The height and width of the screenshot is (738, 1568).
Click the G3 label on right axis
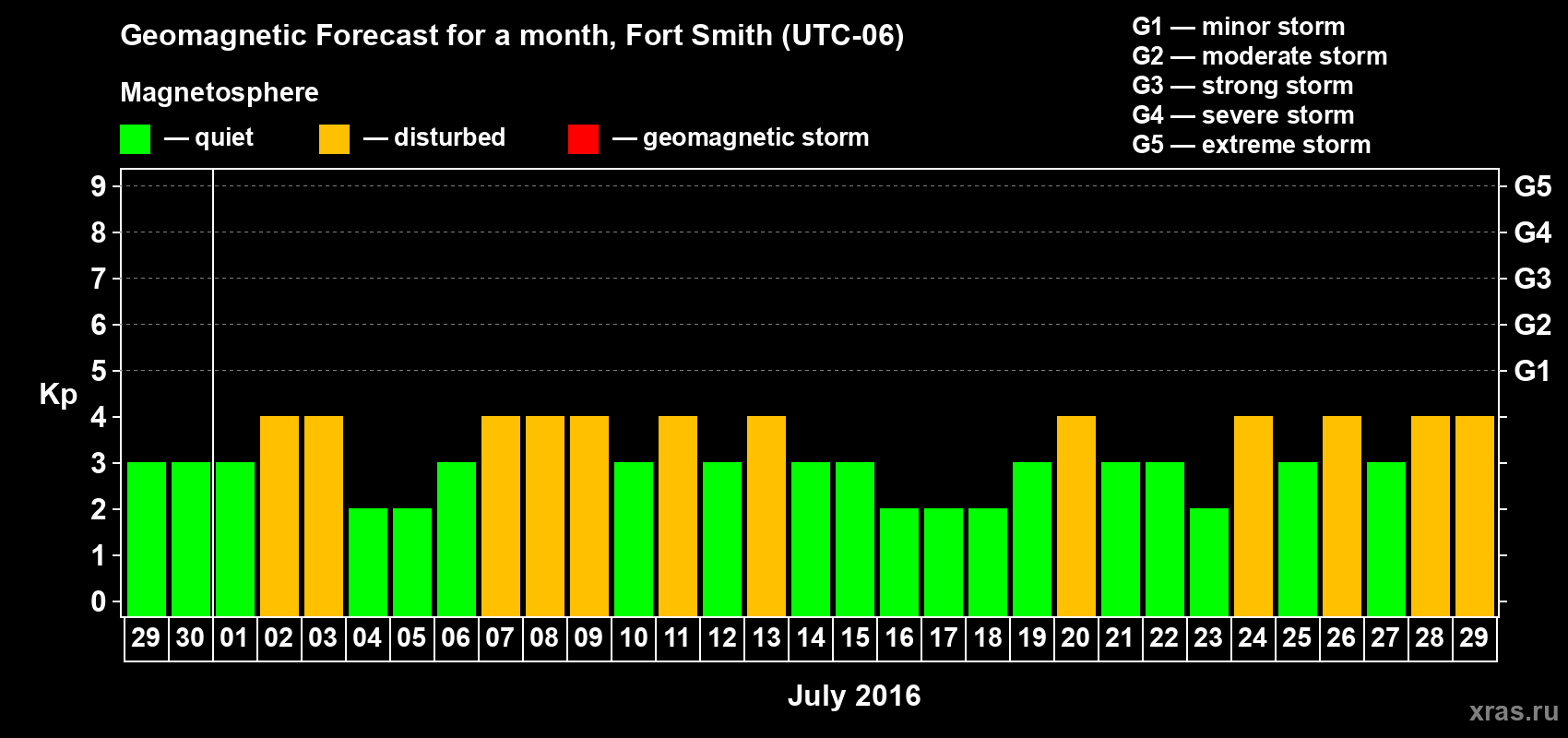(x=1532, y=279)
